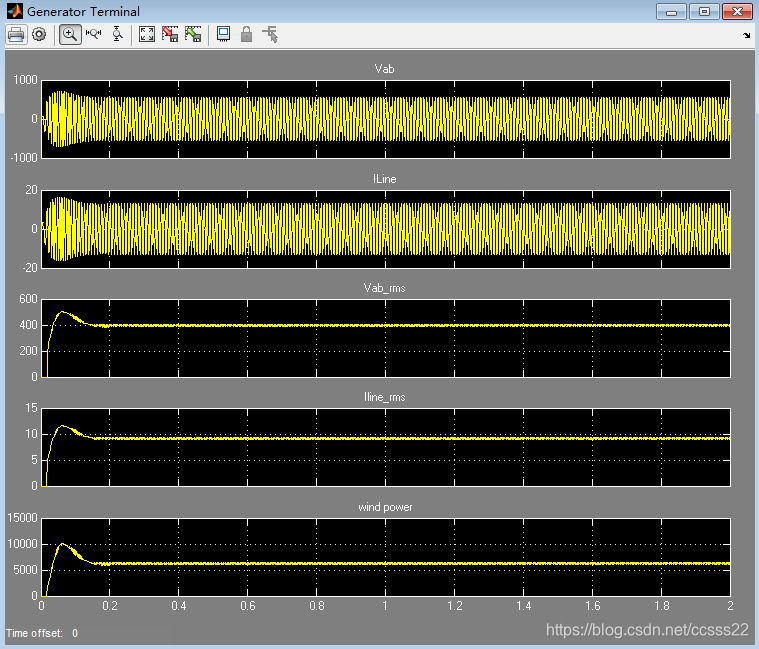Click the lock axes selection padlock

coord(246,34)
